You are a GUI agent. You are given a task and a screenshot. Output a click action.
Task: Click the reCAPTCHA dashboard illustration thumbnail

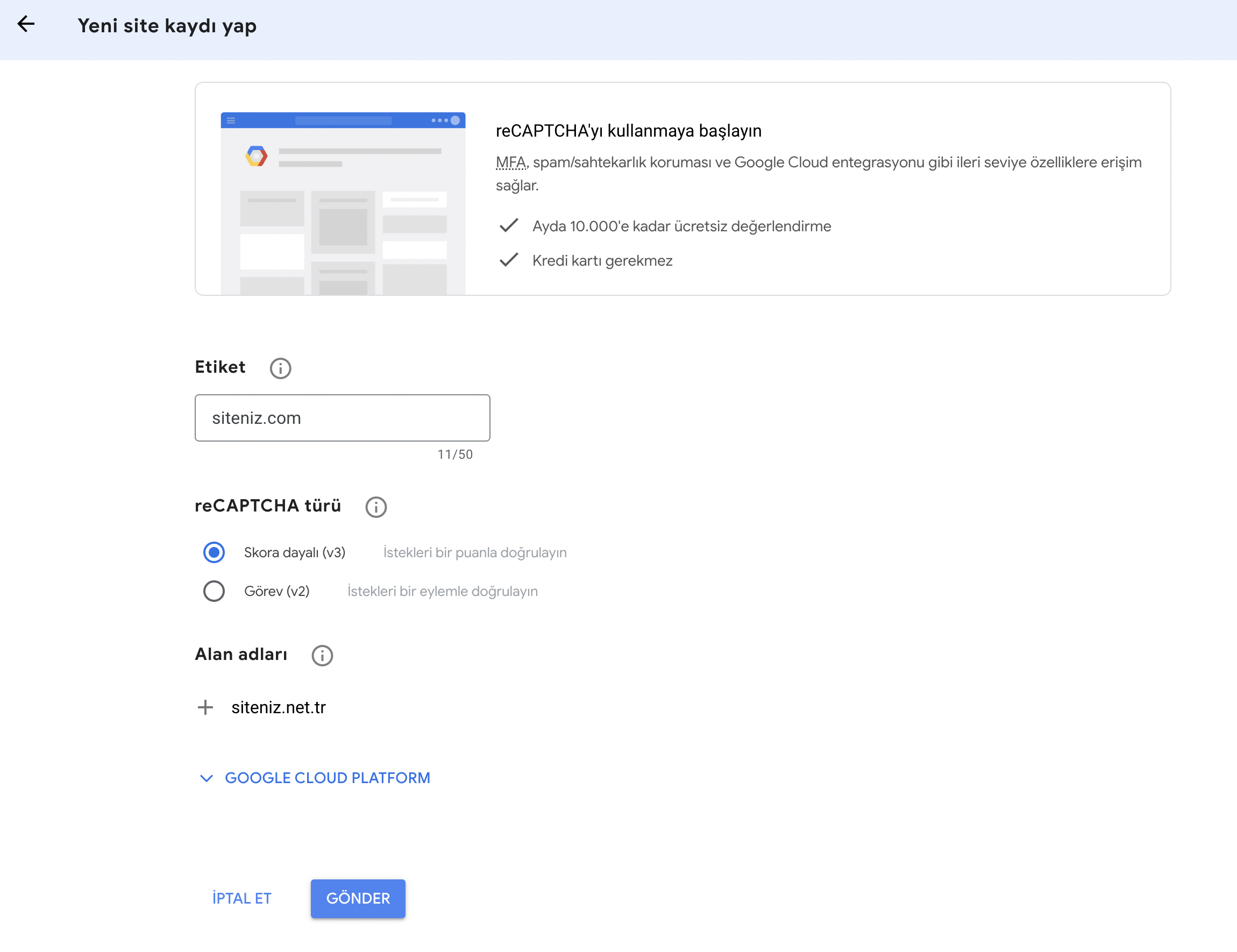[343, 204]
